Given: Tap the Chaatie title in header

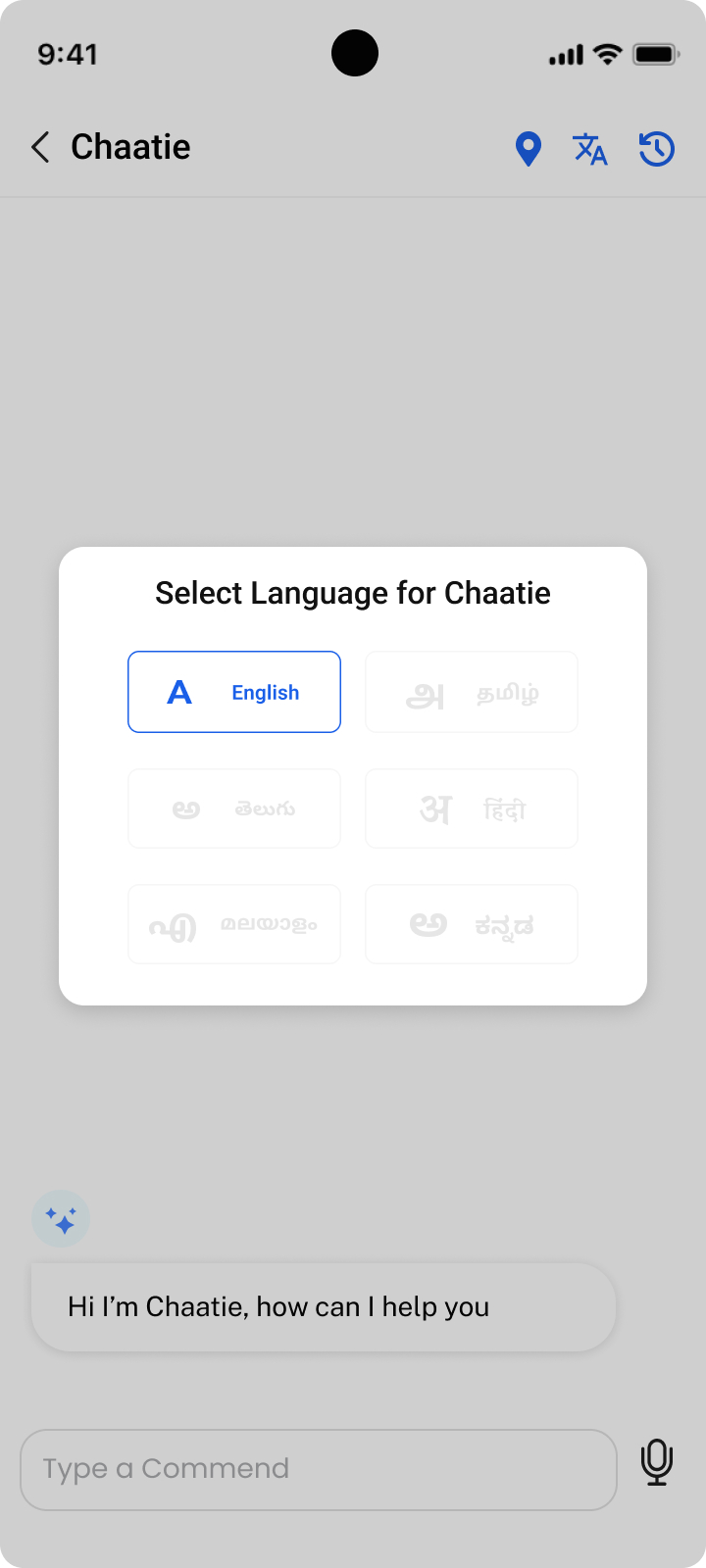Looking at the screenshot, I should tap(130, 147).
